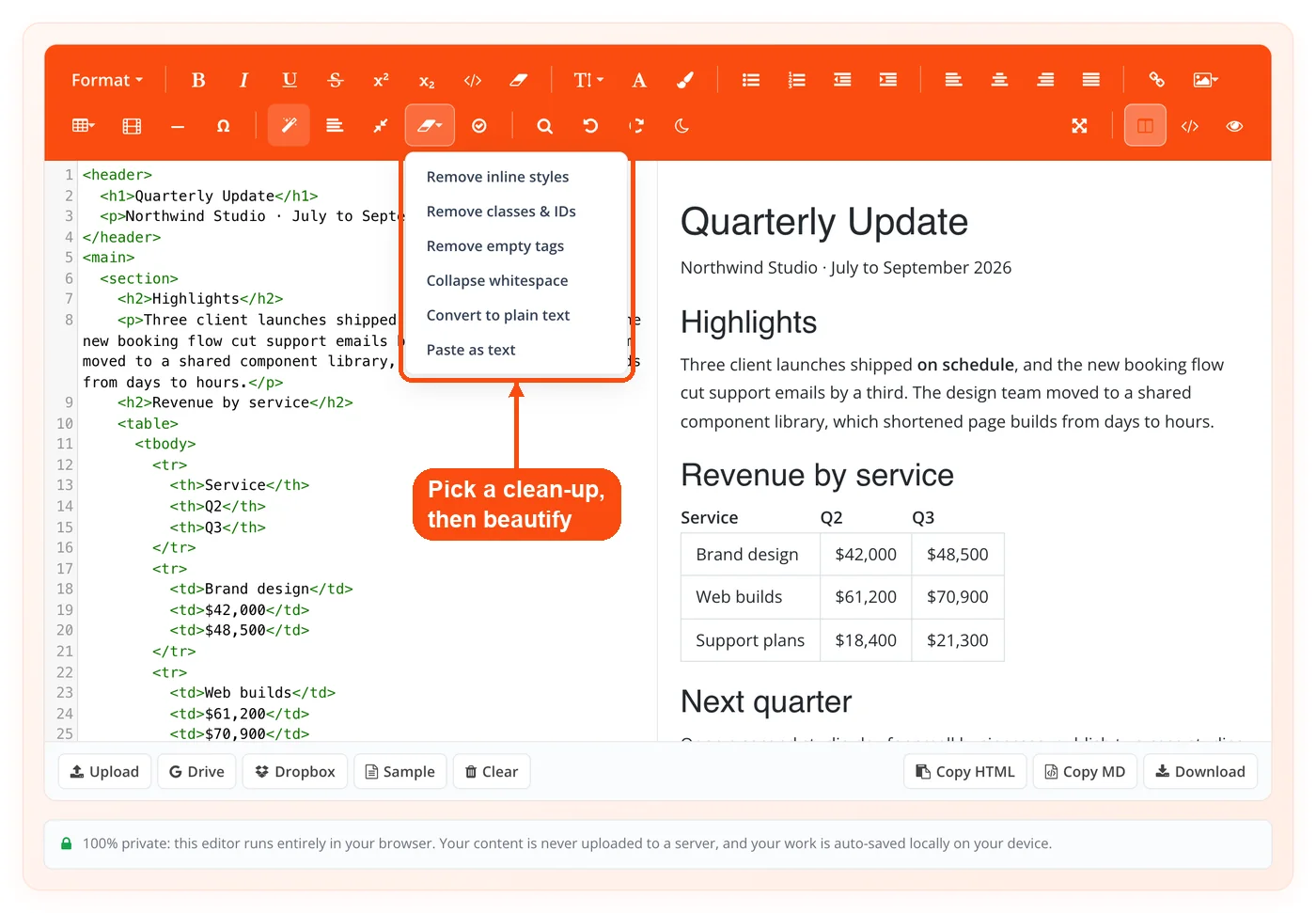Apply superscript formatting
1316x913 pixels.
[x=381, y=80]
